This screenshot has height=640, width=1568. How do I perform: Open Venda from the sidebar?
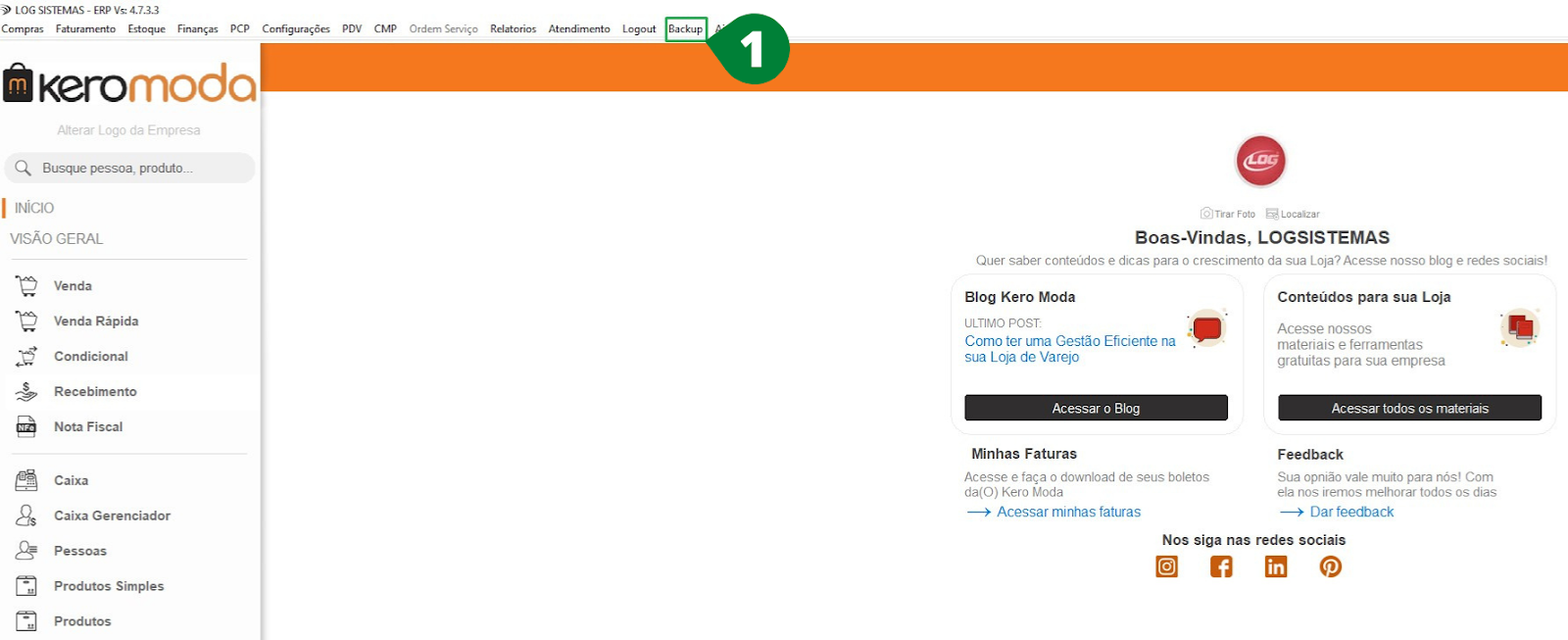click(x=73, y=286)
